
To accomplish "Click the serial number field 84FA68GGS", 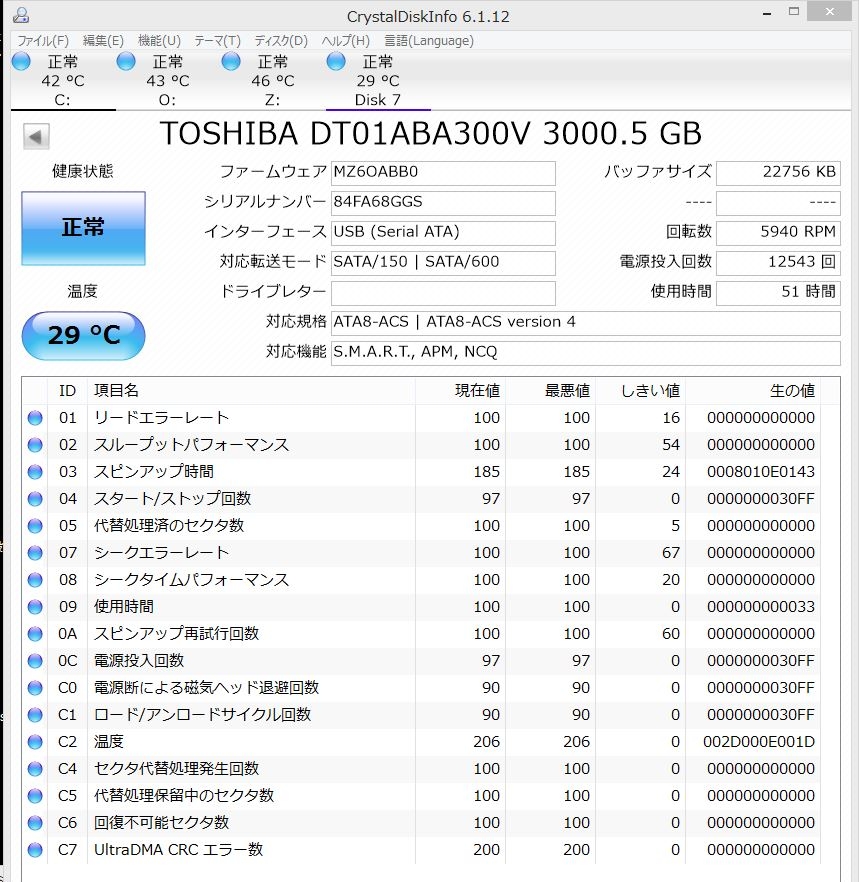I will (443, 202).
